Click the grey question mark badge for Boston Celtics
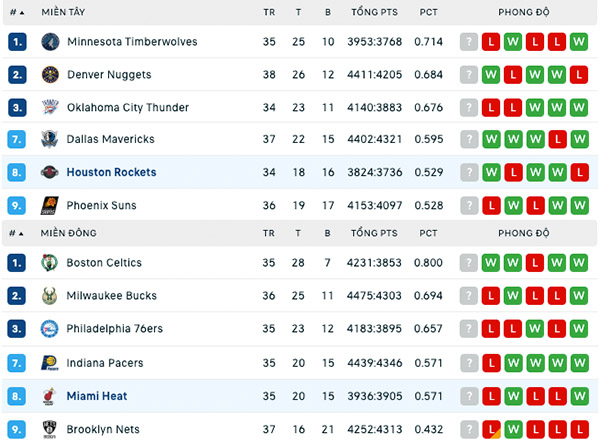The image size is (600, 444). (469, 263)
